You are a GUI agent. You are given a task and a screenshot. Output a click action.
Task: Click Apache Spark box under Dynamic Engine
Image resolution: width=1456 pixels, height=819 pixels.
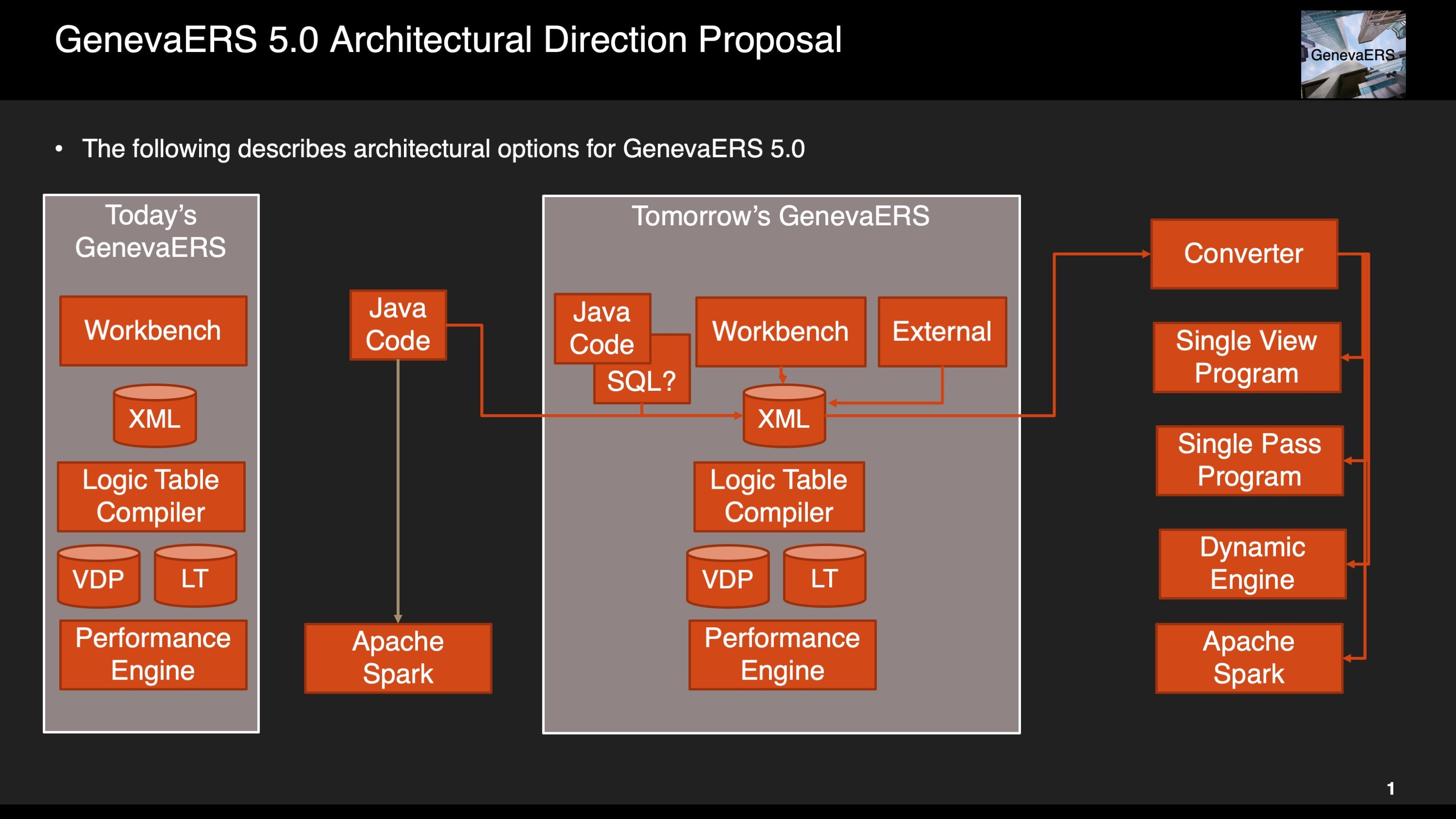pyautogui.click(x=1249, y=658)
